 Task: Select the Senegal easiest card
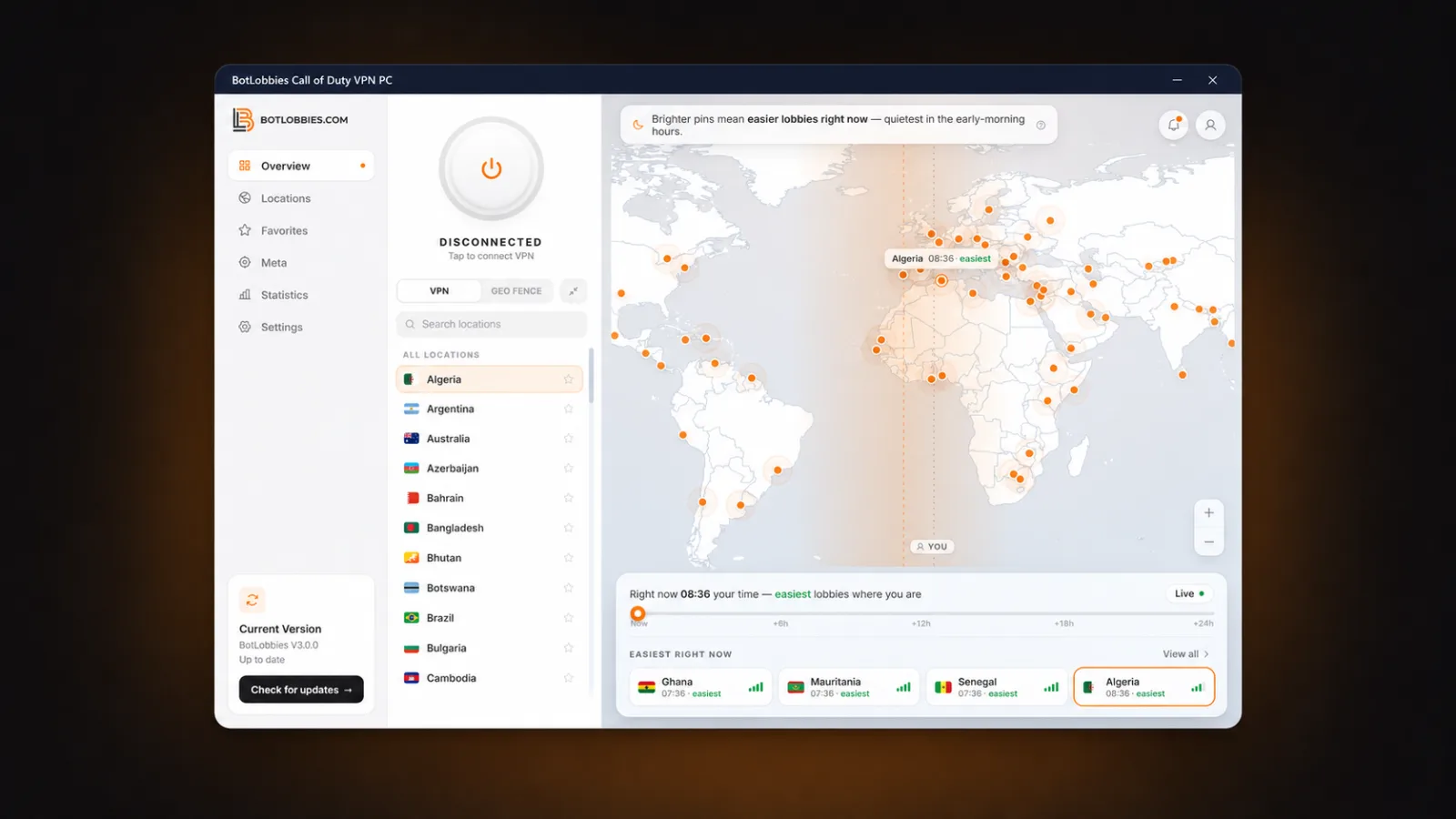[996, 687]
